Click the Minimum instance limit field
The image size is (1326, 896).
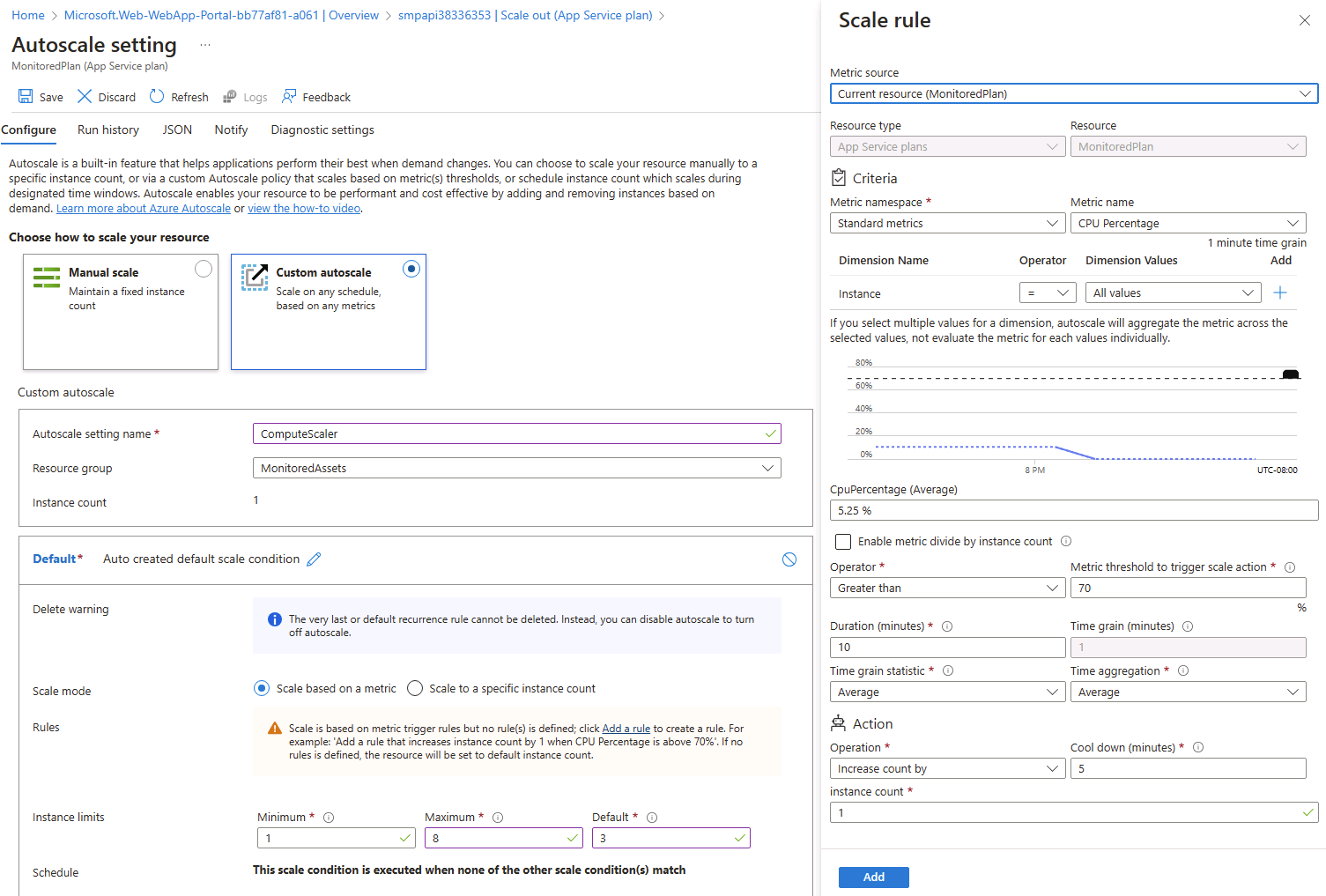(x=337, y=838)
